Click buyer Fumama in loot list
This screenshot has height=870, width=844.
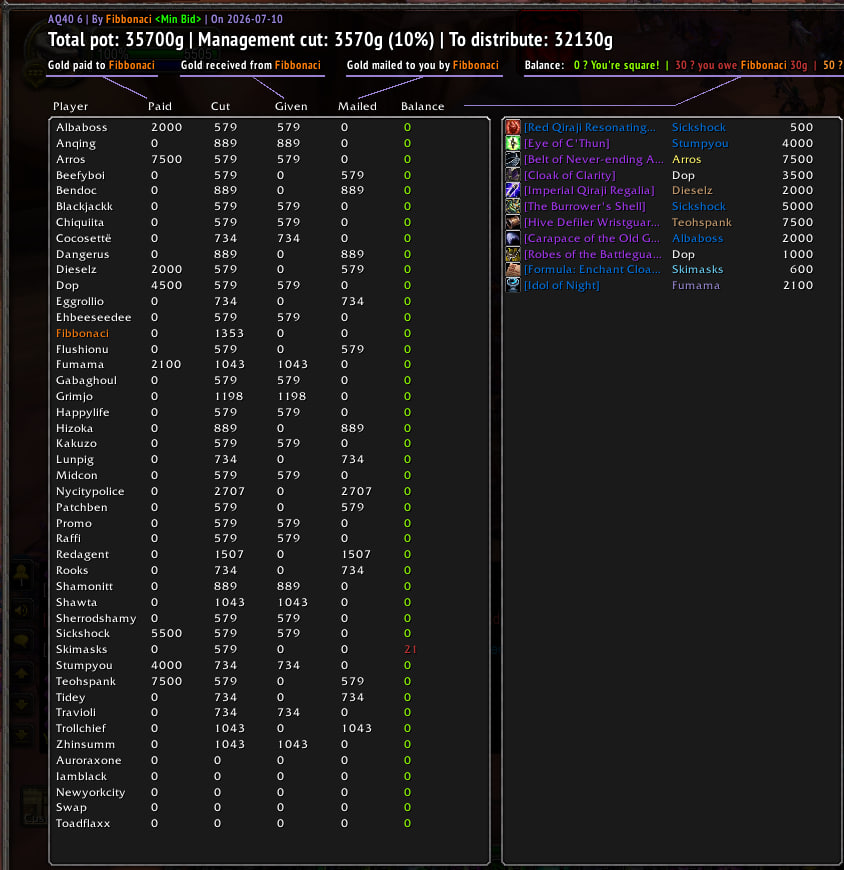[696, 285]
